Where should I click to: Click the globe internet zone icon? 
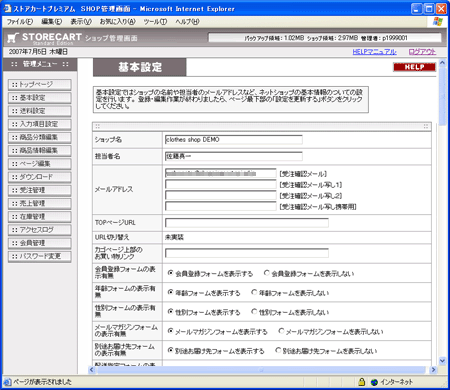pyautogui.click(x=374, y=382)
